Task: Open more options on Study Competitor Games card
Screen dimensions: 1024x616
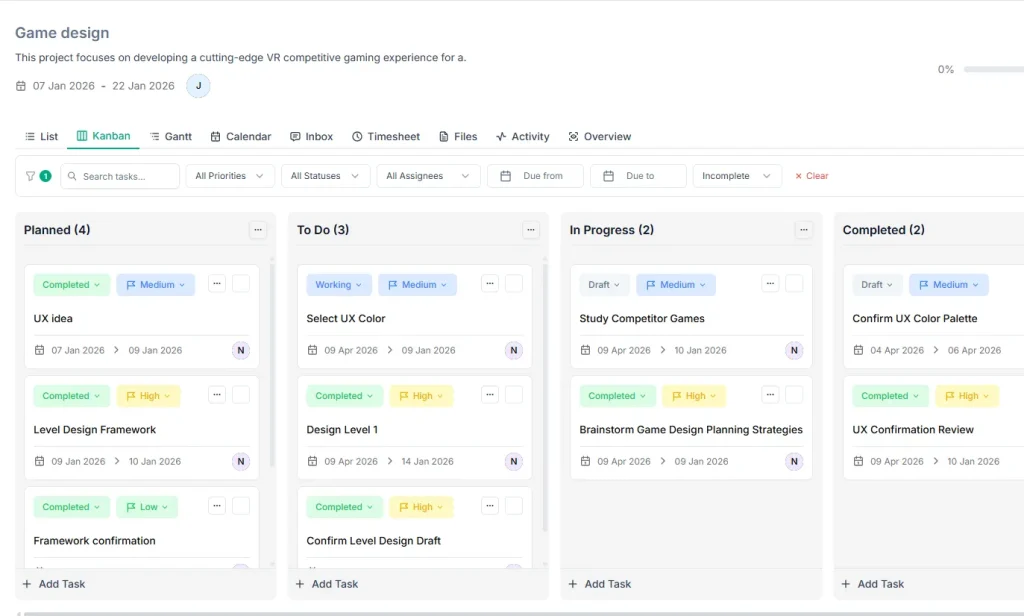Action: [770, 284]
